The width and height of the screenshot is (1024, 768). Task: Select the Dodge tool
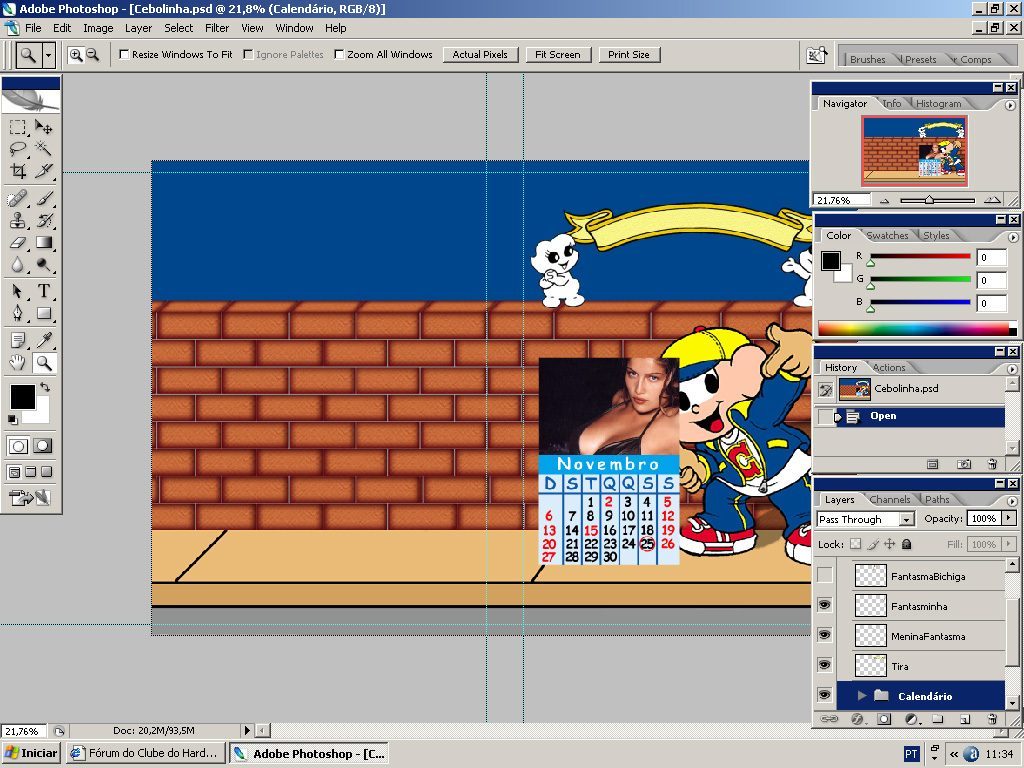coord(44,264)
